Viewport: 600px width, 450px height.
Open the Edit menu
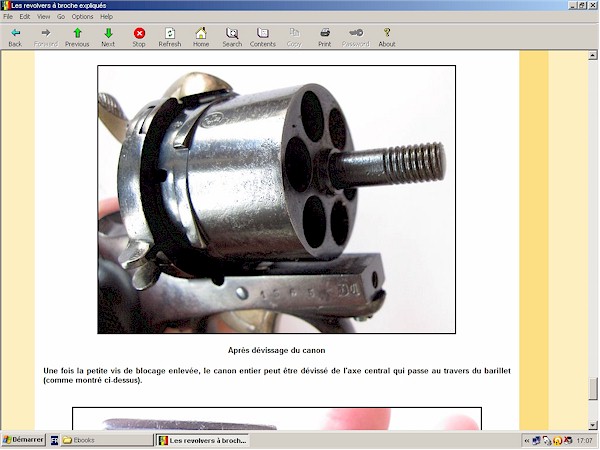pos(25,16)
